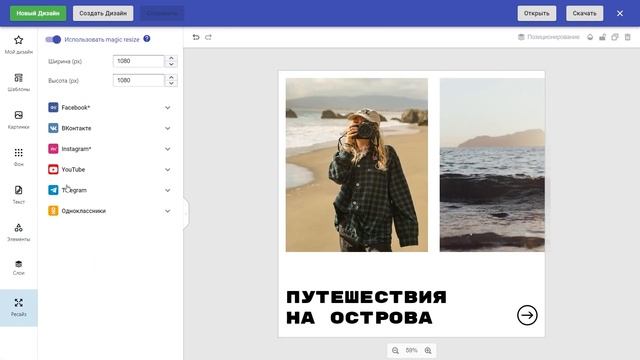Click the Создать Дизайн button
The image size is (640, 360).
(x=103, y=13)
